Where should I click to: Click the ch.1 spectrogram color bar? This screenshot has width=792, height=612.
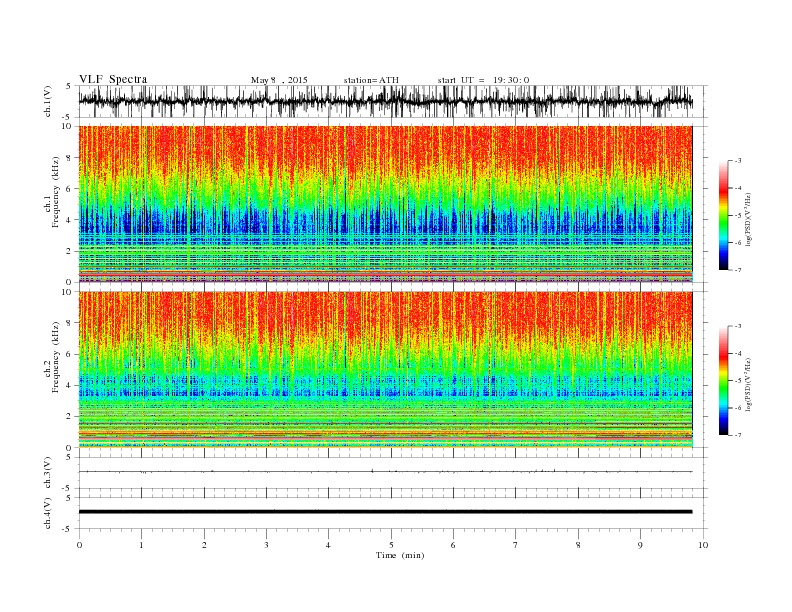[724, 215]
